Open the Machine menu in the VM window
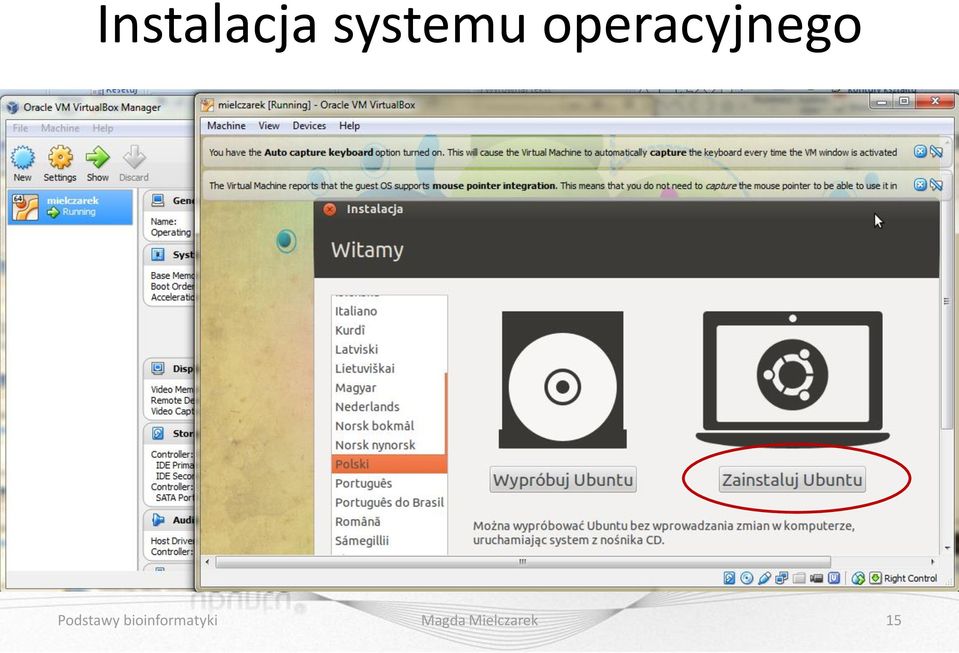Image resolution: width=959 pixels, height=653 pixels. coord(226,125)
